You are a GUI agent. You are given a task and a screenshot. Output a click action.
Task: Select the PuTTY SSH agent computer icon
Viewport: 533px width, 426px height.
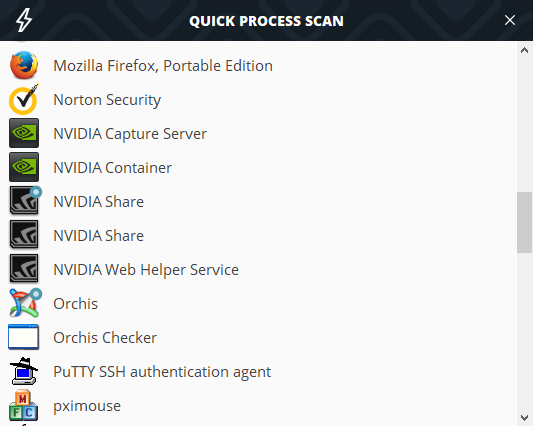click(24, 371)
